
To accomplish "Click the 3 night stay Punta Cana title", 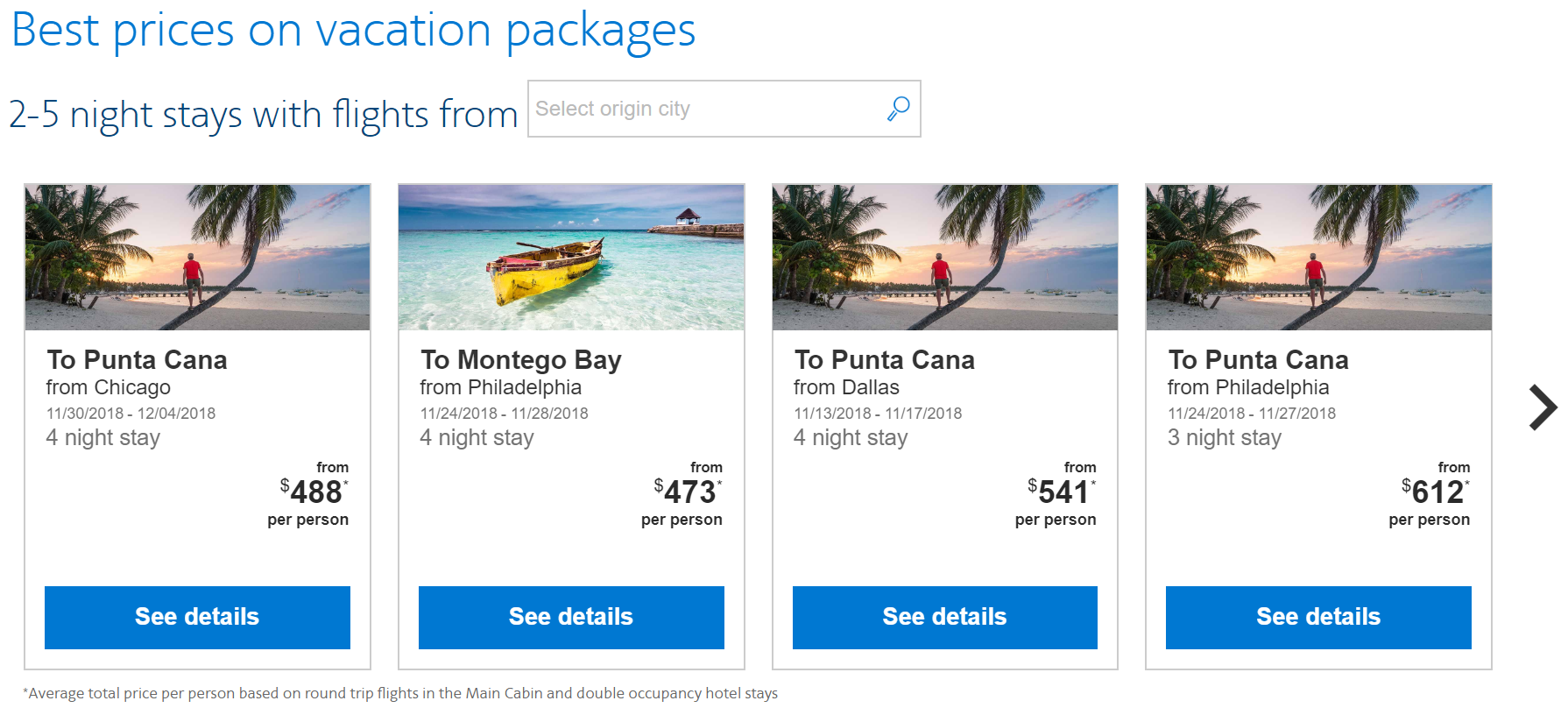I will pos(1258,360).
